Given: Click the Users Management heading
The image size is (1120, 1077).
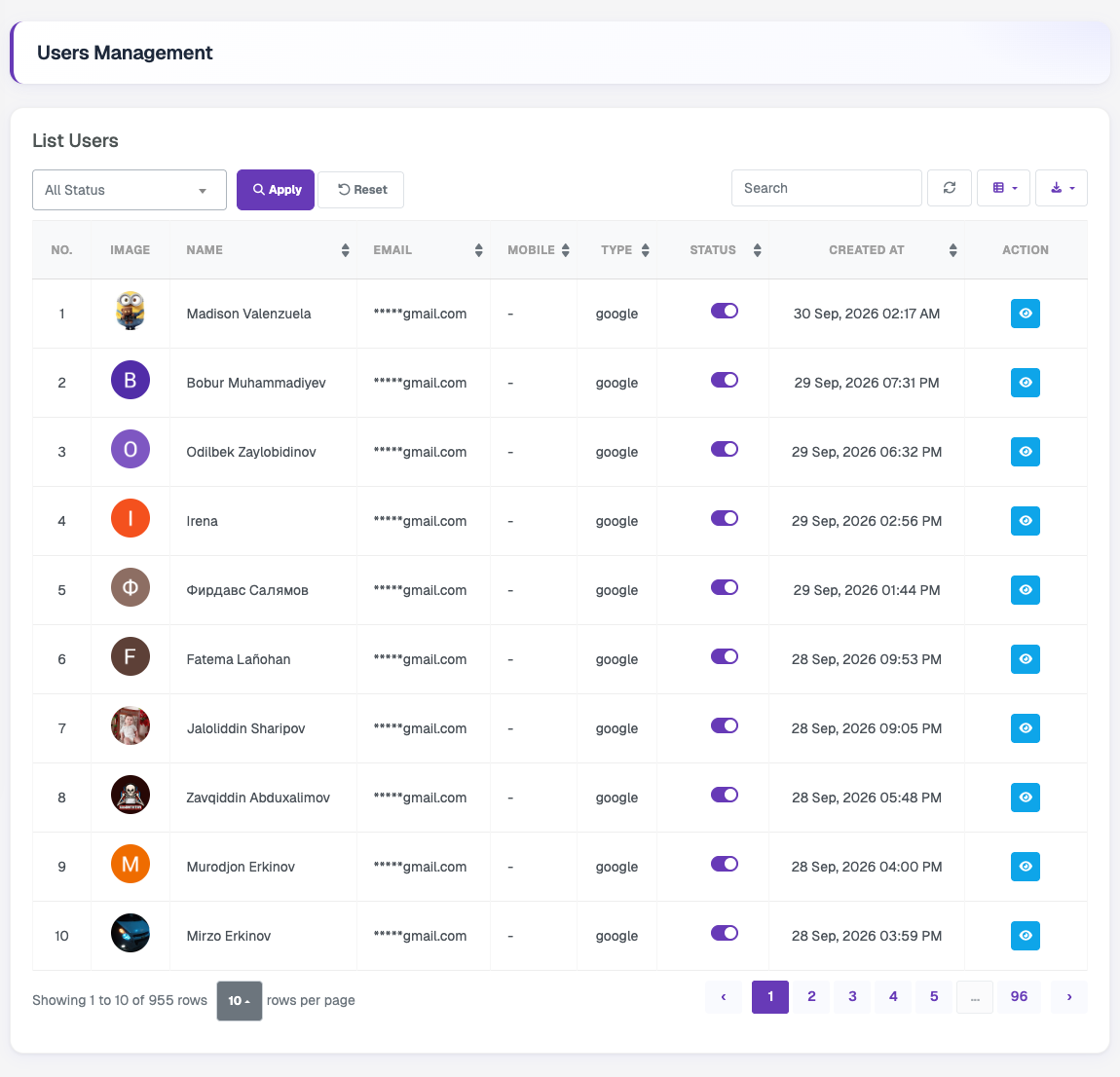Looking at the screenshot, I should (125, 53).
